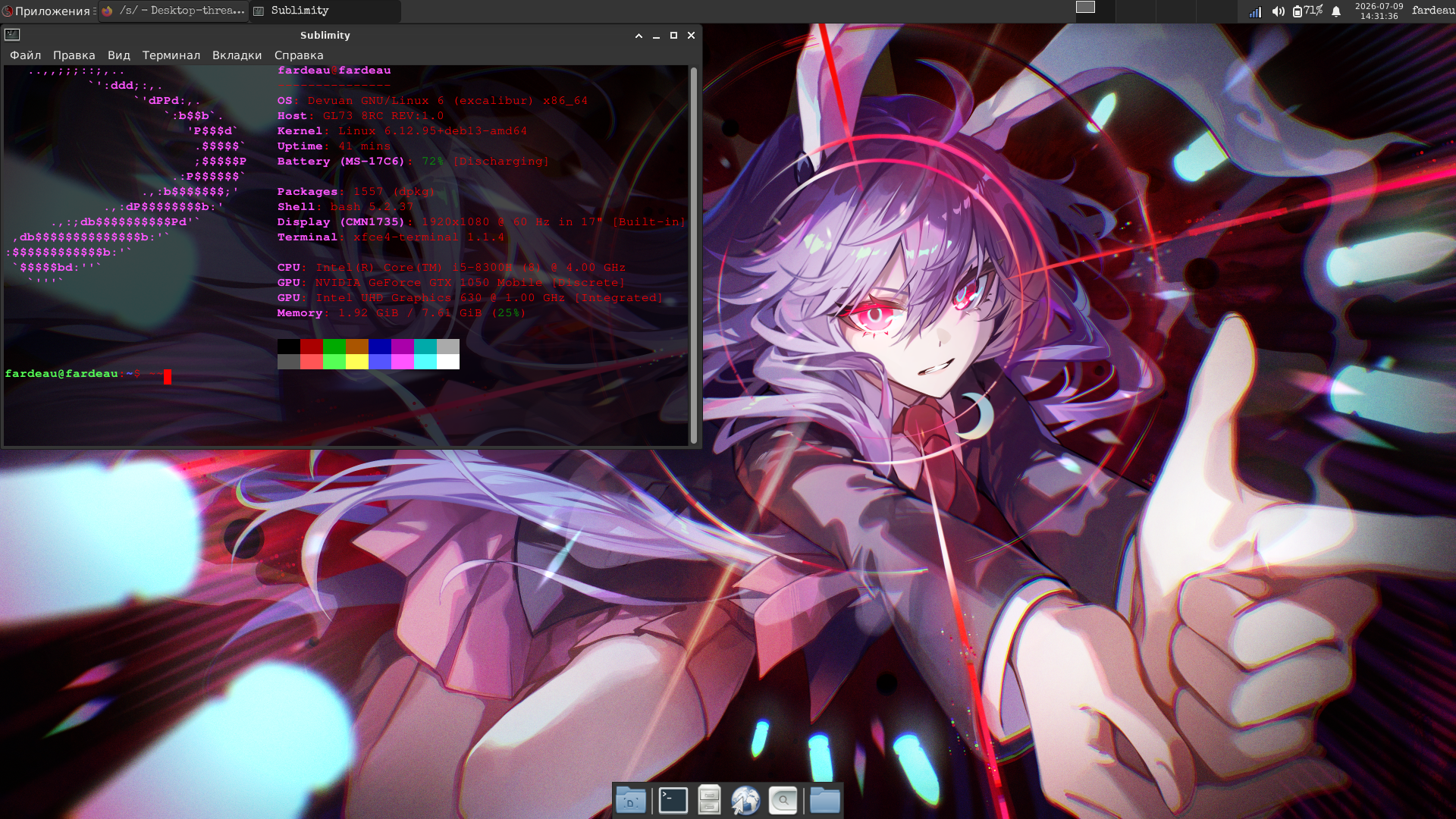Viewport: 1456px width, 819px height.
Task: Select the Sublimity task button in panel
Action: coord(325,11)
